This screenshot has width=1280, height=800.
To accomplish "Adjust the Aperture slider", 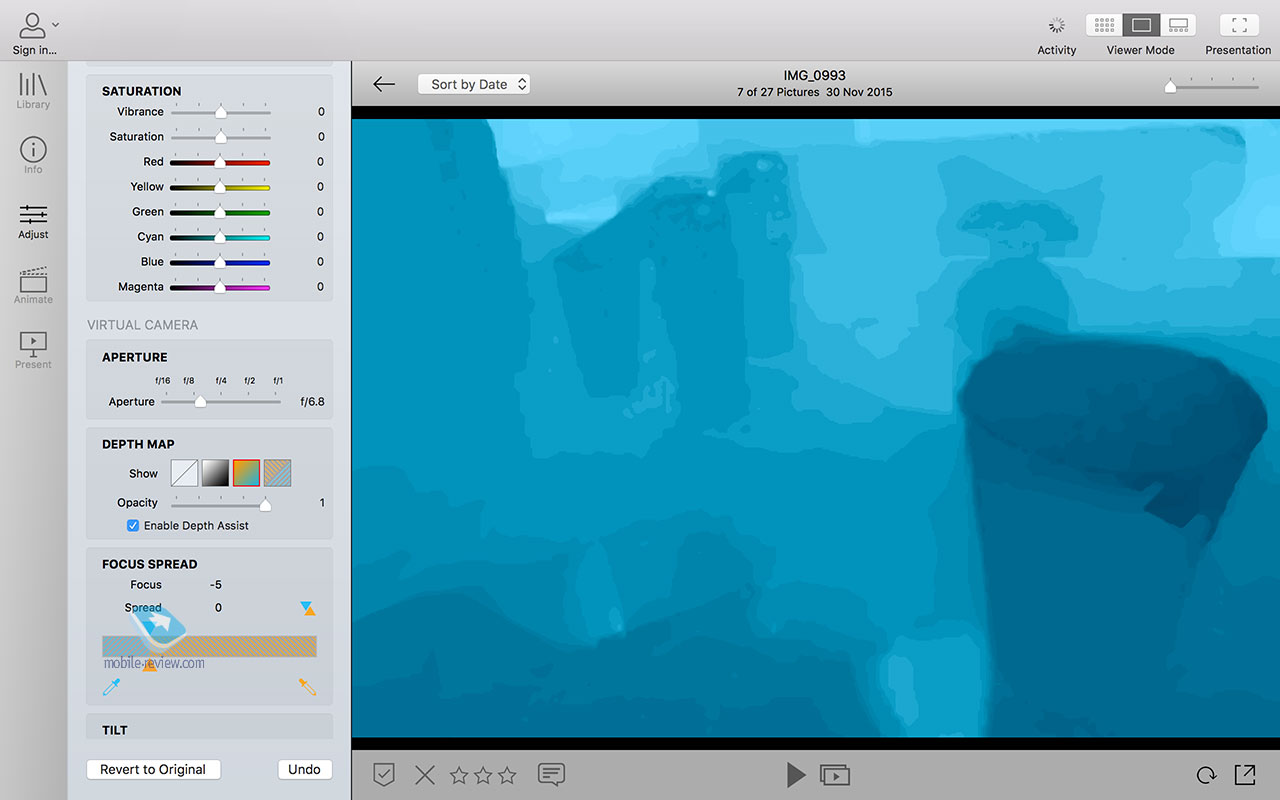I will (x=221, y=401).
